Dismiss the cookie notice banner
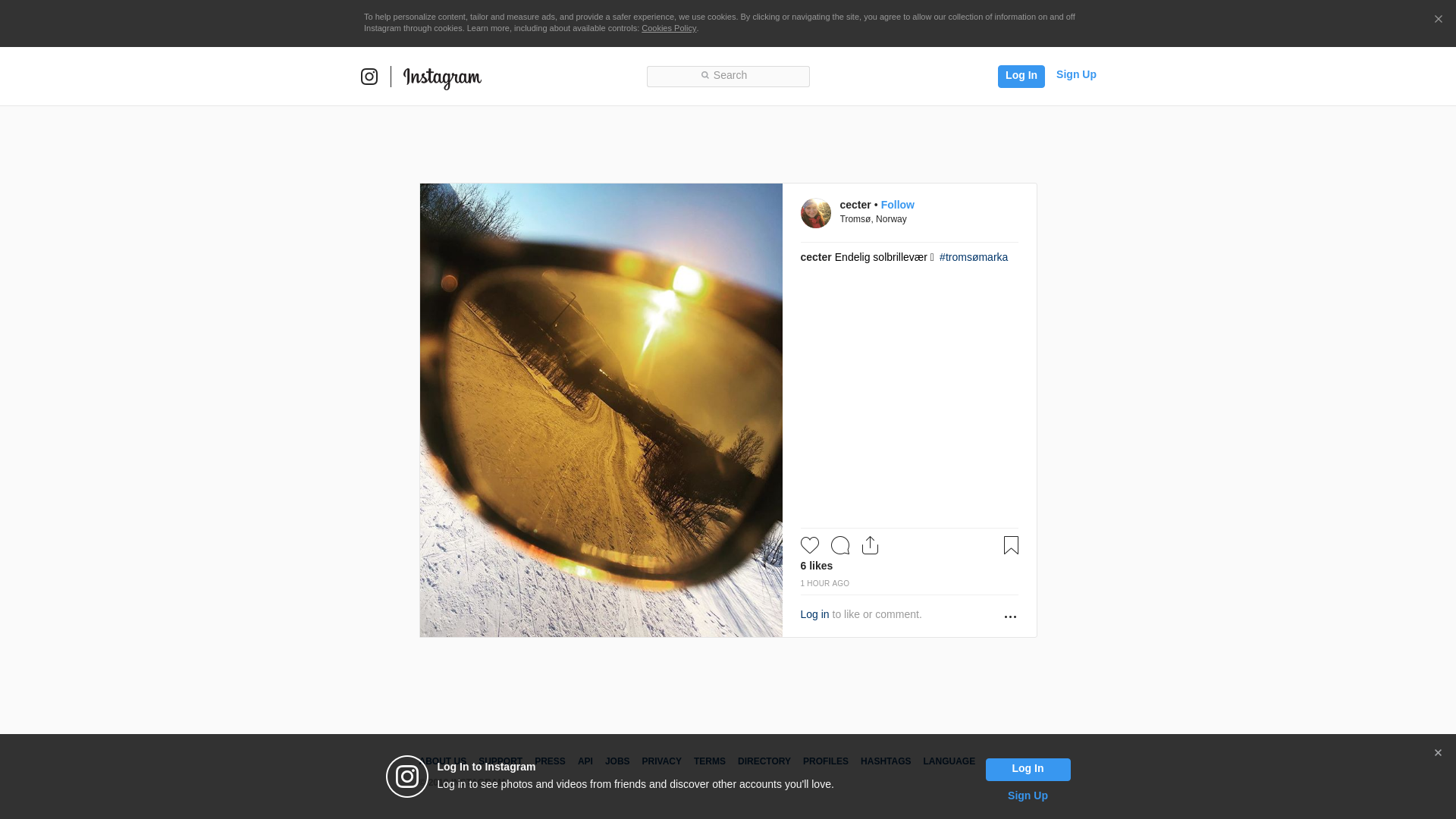 (x=1438, y=20)
